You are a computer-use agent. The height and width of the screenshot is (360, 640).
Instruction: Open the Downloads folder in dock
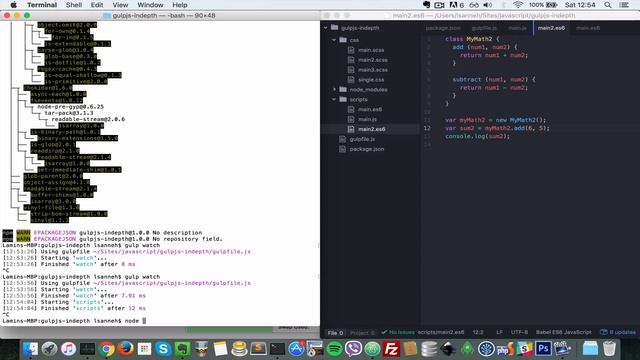(x=590, y=349)
